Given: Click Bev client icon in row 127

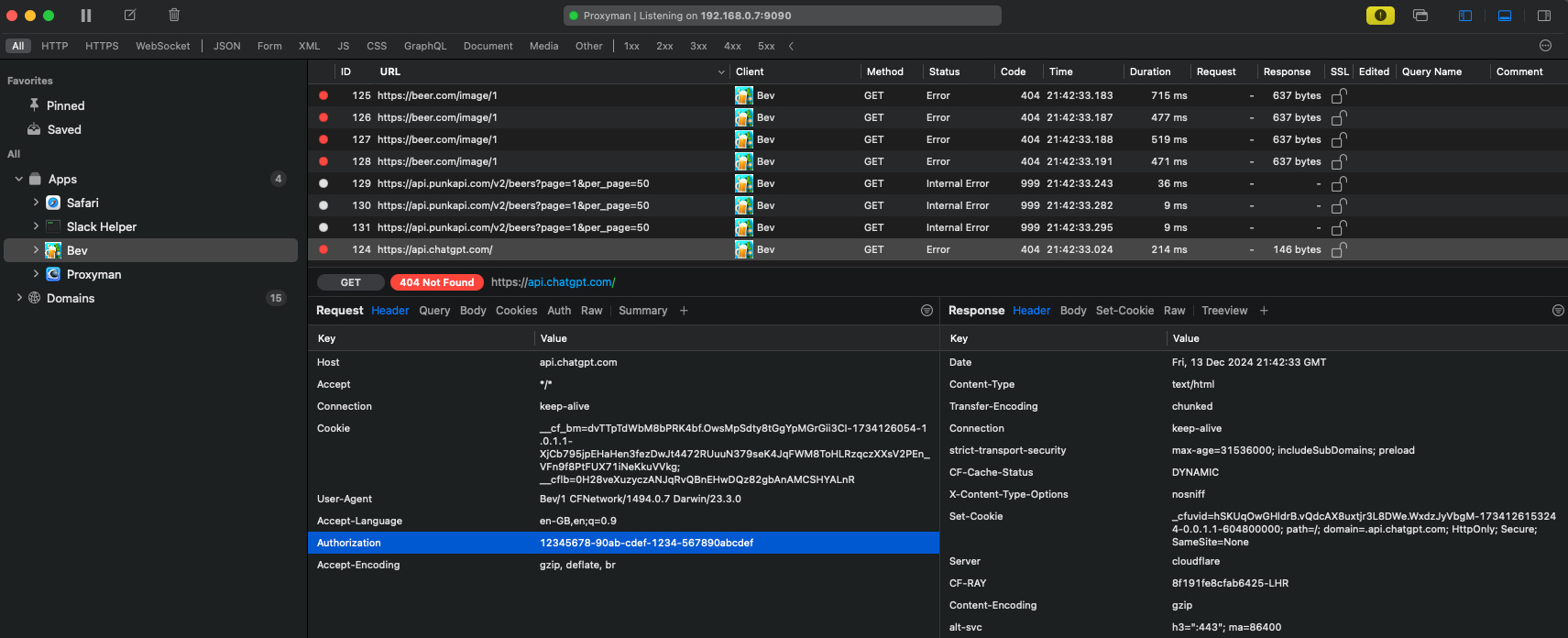Looking at the screenshot, I should tap(744, 139).
